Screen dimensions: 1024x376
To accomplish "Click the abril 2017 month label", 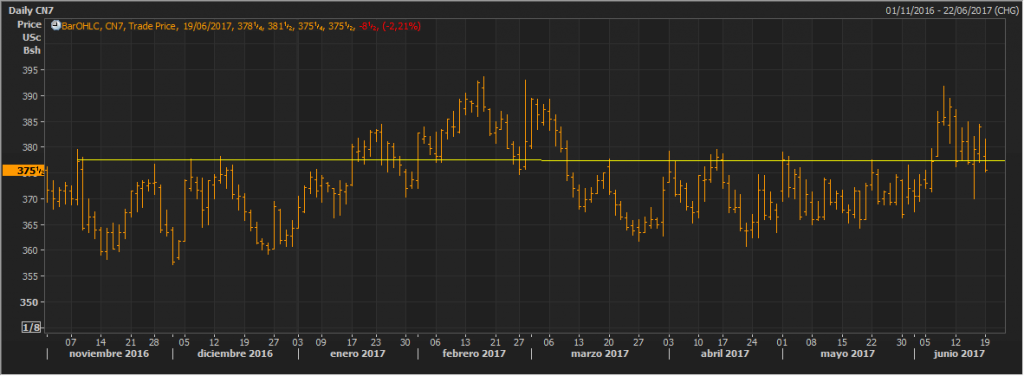I will point(725,353).
